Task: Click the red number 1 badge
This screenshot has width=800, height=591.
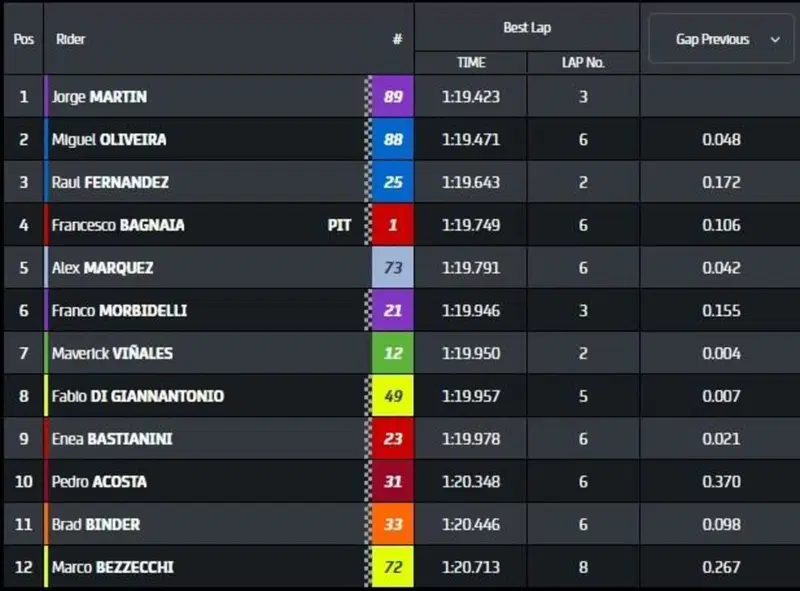Action: [393, 225]
